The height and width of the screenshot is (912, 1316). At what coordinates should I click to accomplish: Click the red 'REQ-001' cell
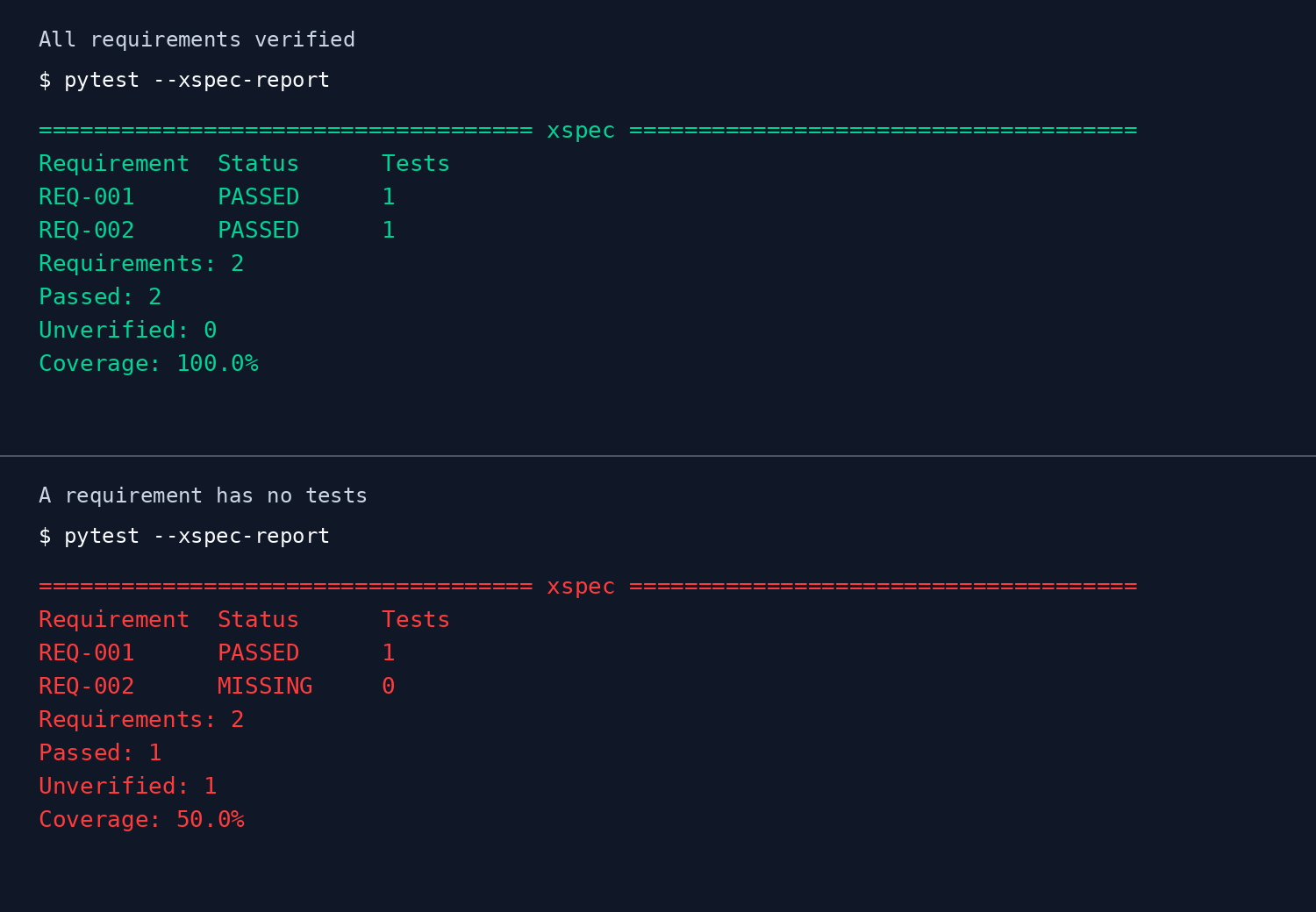87,653
